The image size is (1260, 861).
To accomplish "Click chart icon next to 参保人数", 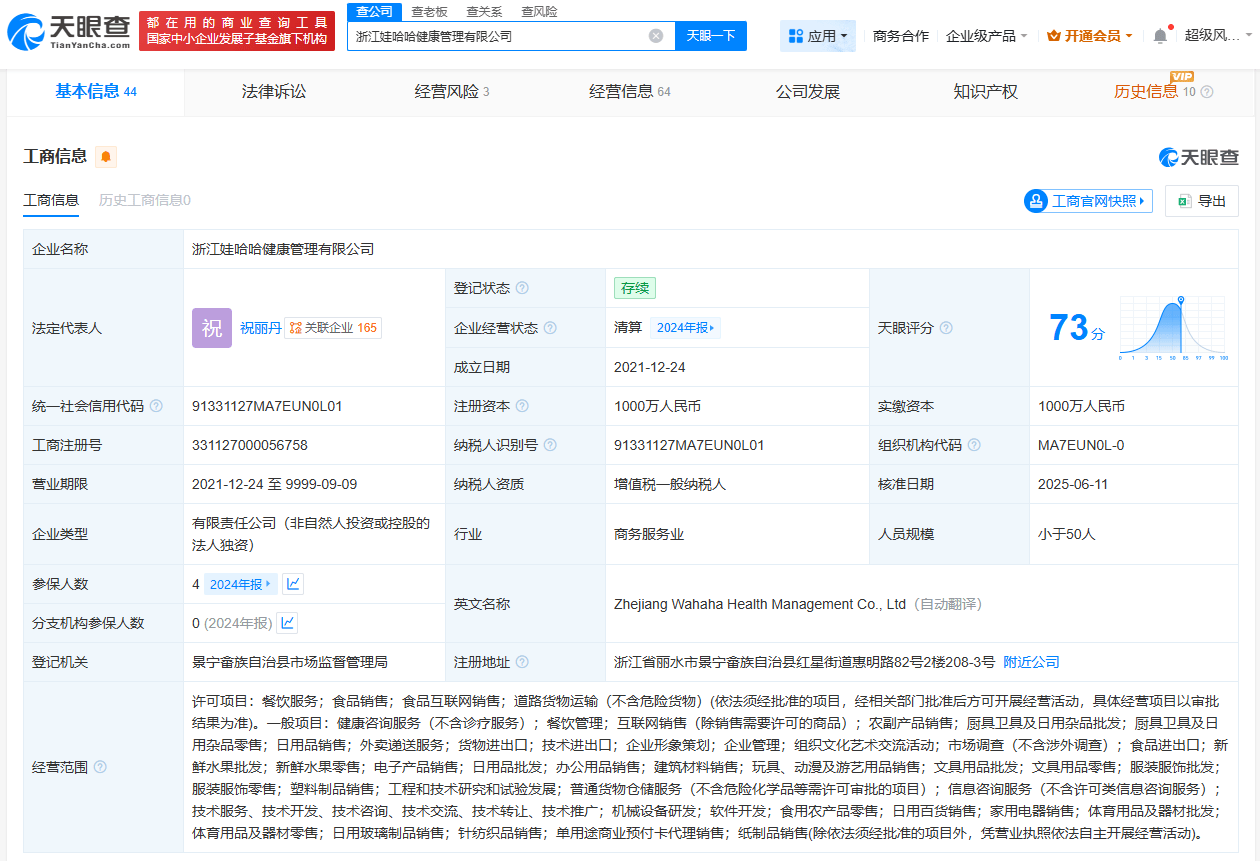I will (291, 583).
